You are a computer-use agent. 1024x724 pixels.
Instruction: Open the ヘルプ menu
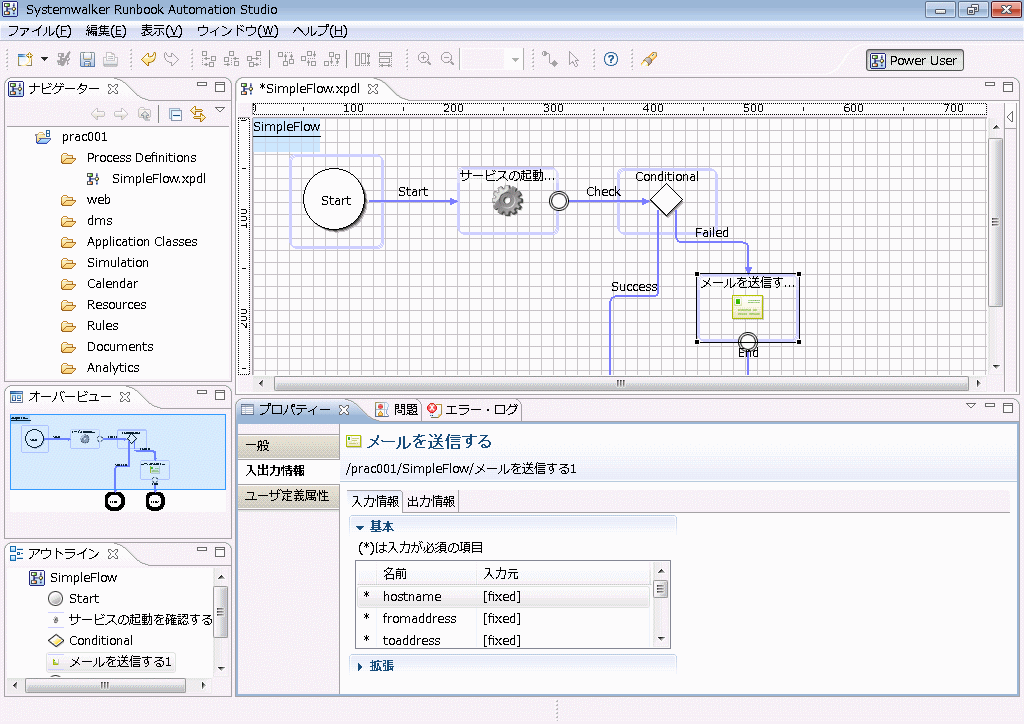tap(320, 31)
